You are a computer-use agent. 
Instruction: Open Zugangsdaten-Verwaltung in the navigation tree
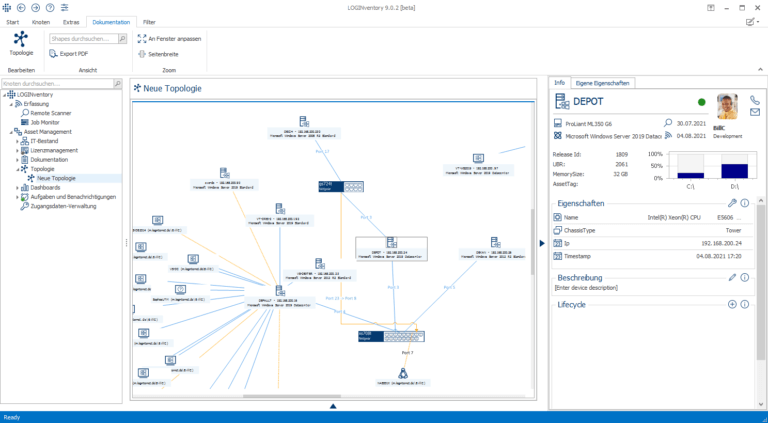64,206
